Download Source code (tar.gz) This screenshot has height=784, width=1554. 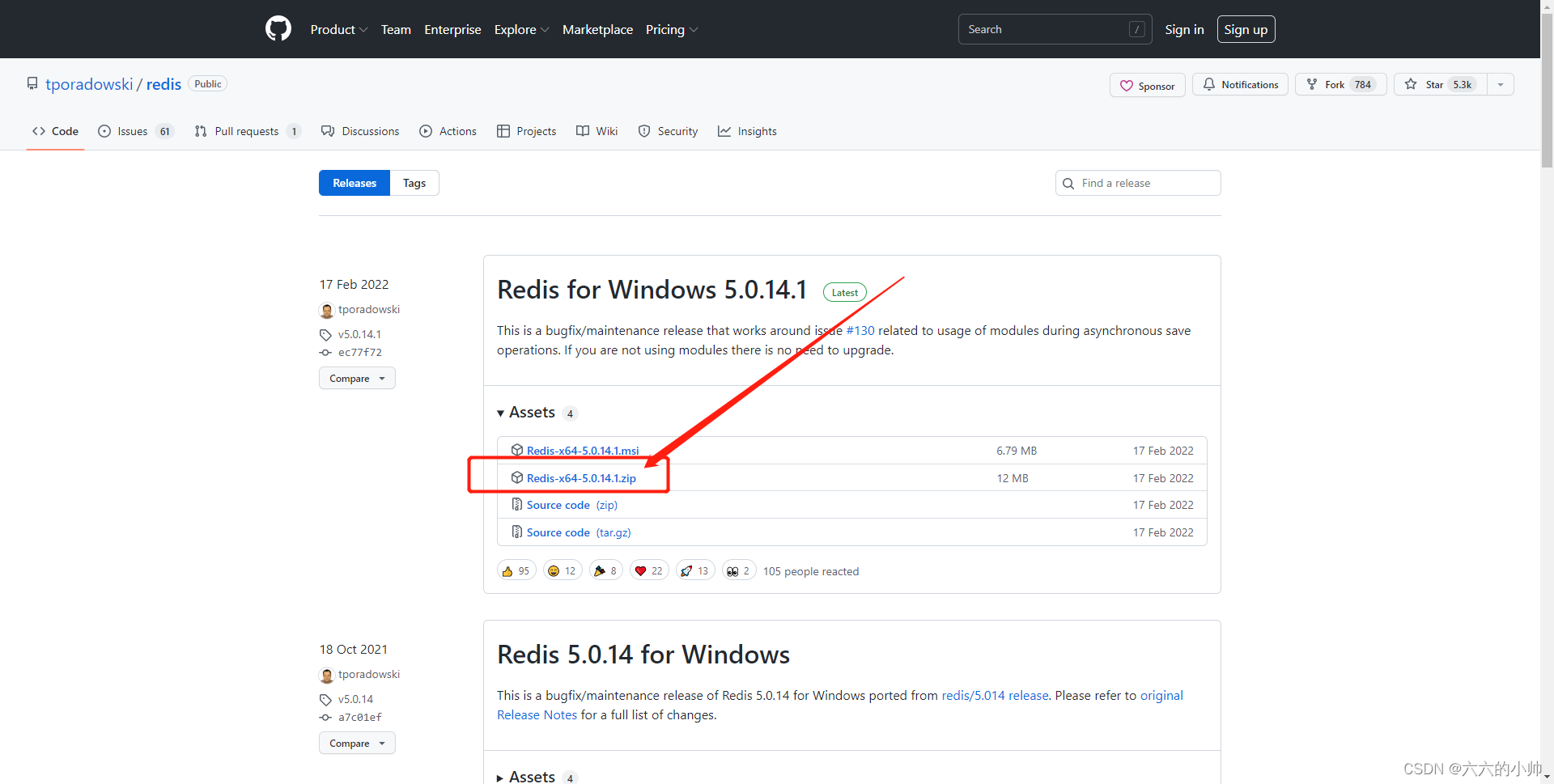pyautogui.click(x=579, y=532)
